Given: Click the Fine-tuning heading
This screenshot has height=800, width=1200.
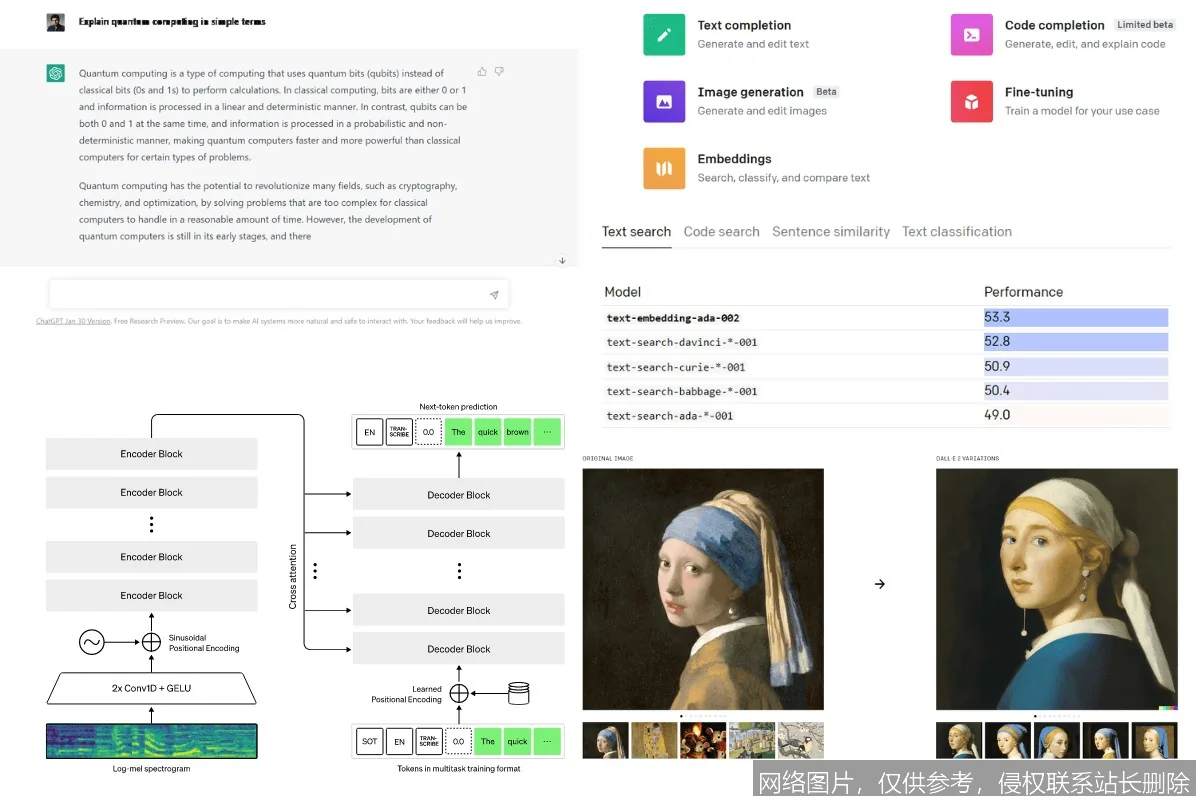Looking at the screenshot, I should [x=1039, y=92].
